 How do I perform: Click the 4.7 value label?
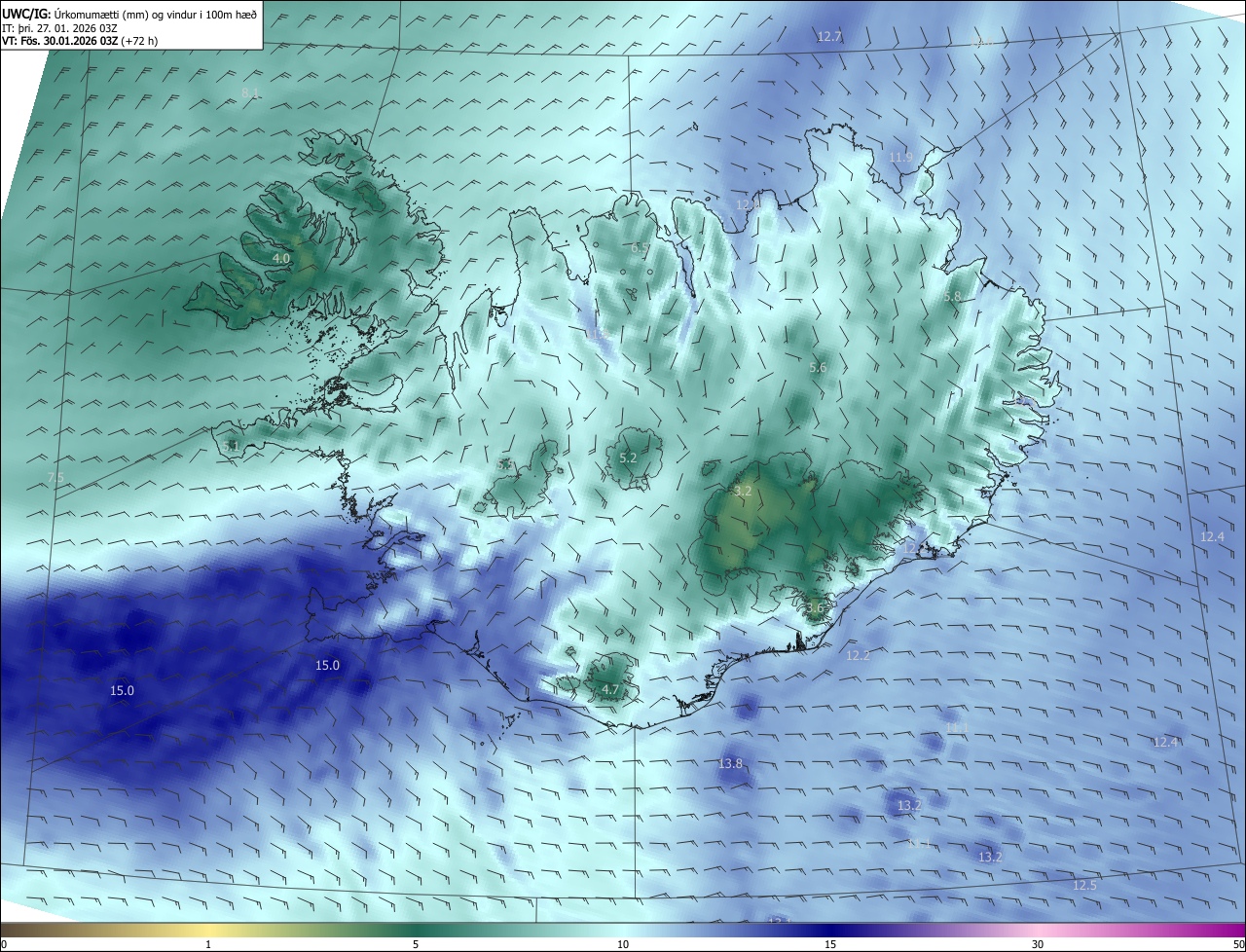pos(609,689)
